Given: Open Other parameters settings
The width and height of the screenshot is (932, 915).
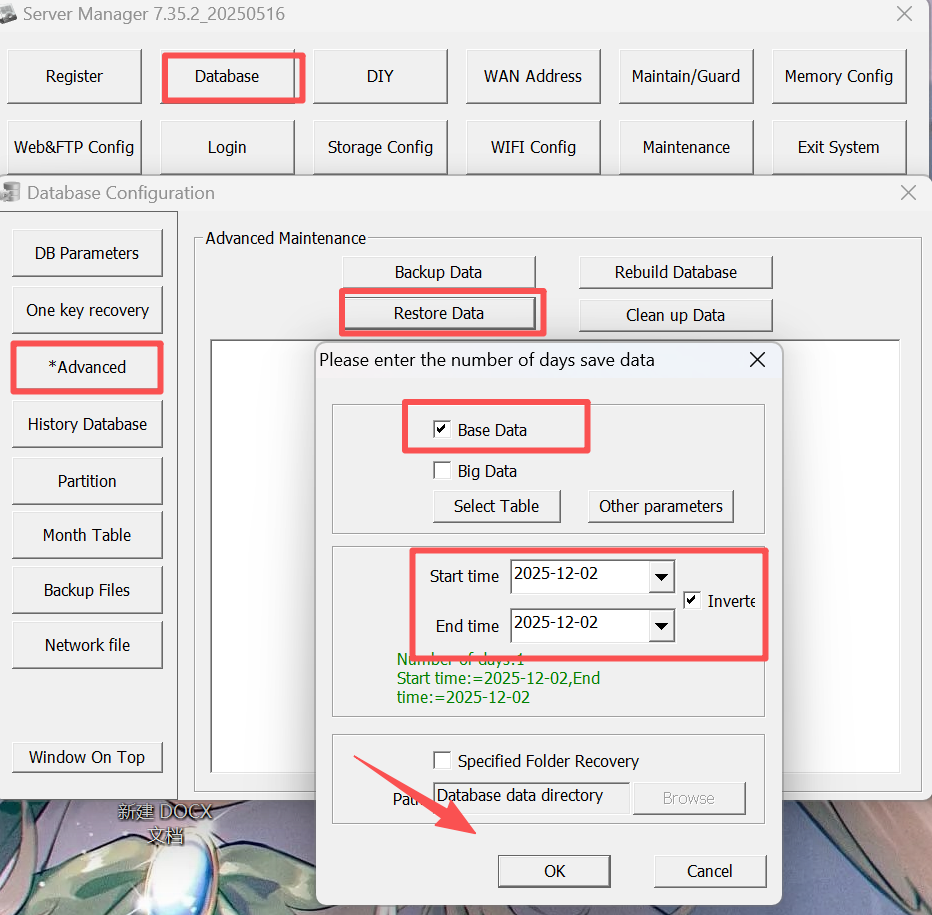Looking at the screenshot, I should coord(660,506).
